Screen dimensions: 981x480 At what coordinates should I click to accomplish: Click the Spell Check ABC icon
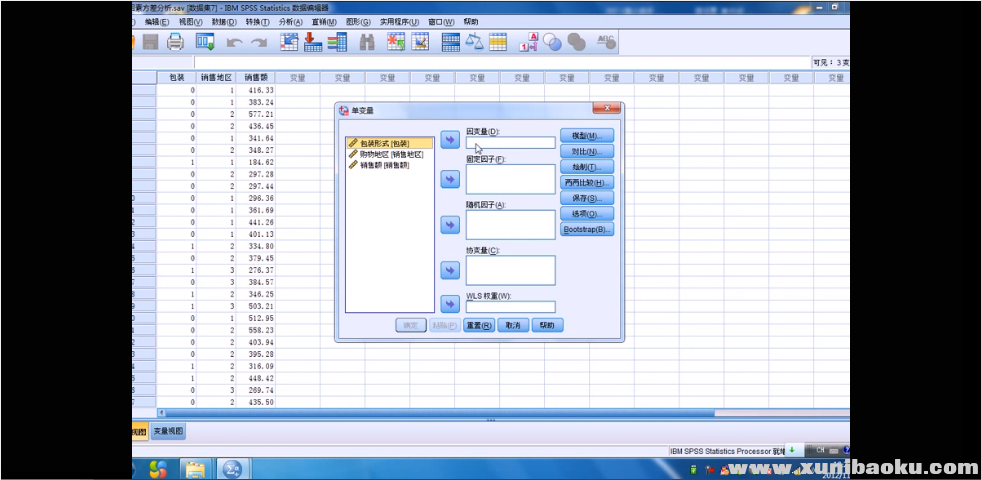pos(606,41)
